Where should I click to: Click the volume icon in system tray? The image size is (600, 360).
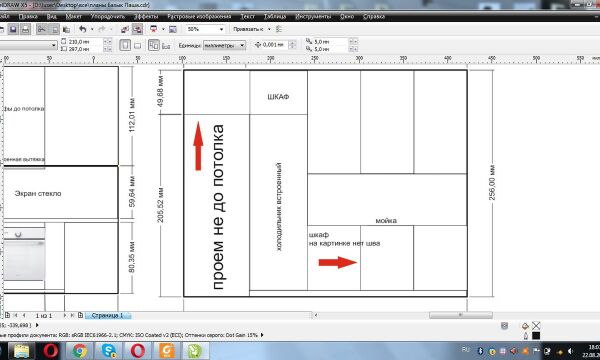pos(570,351)
